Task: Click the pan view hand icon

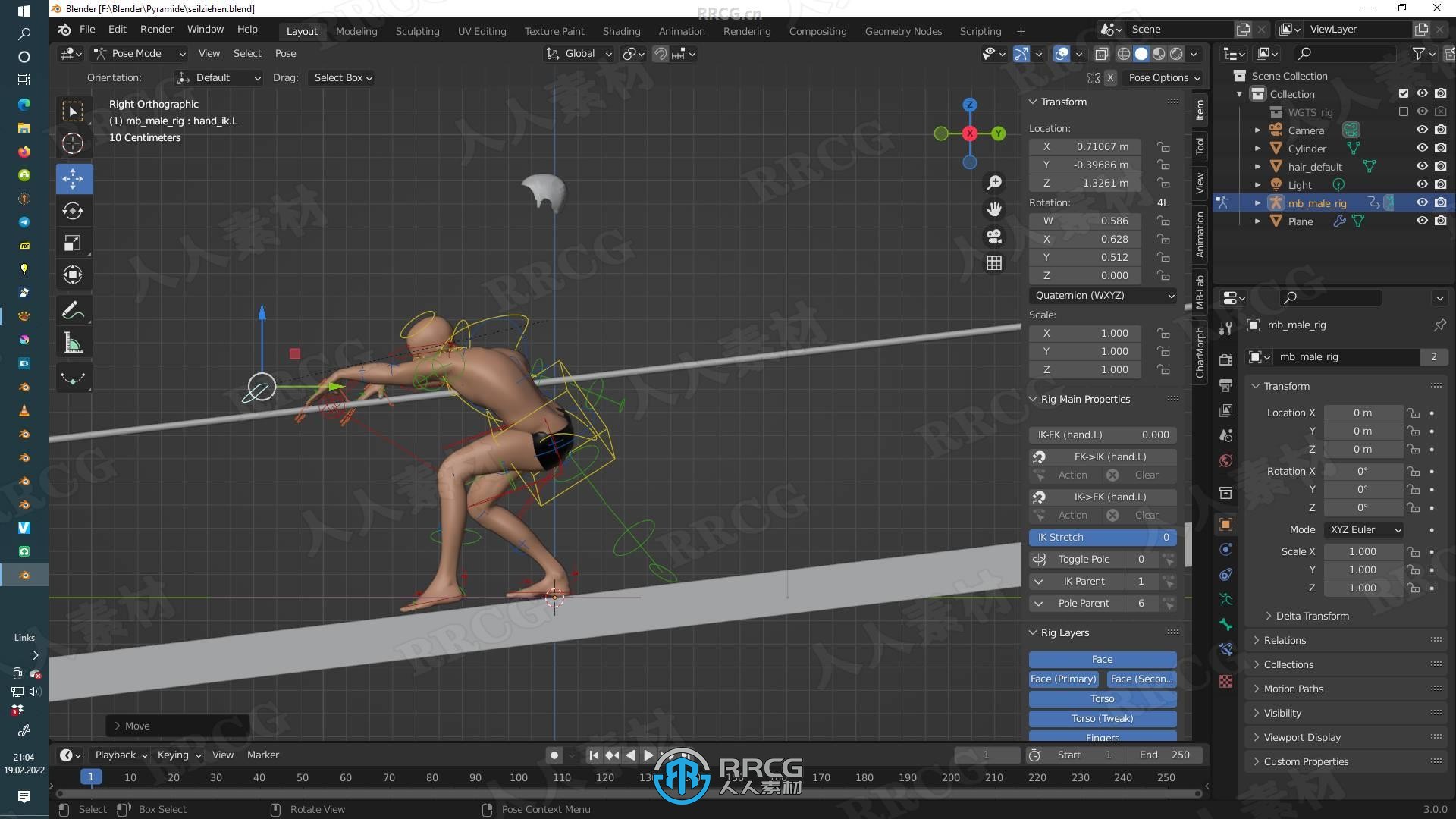Action: 994,209
